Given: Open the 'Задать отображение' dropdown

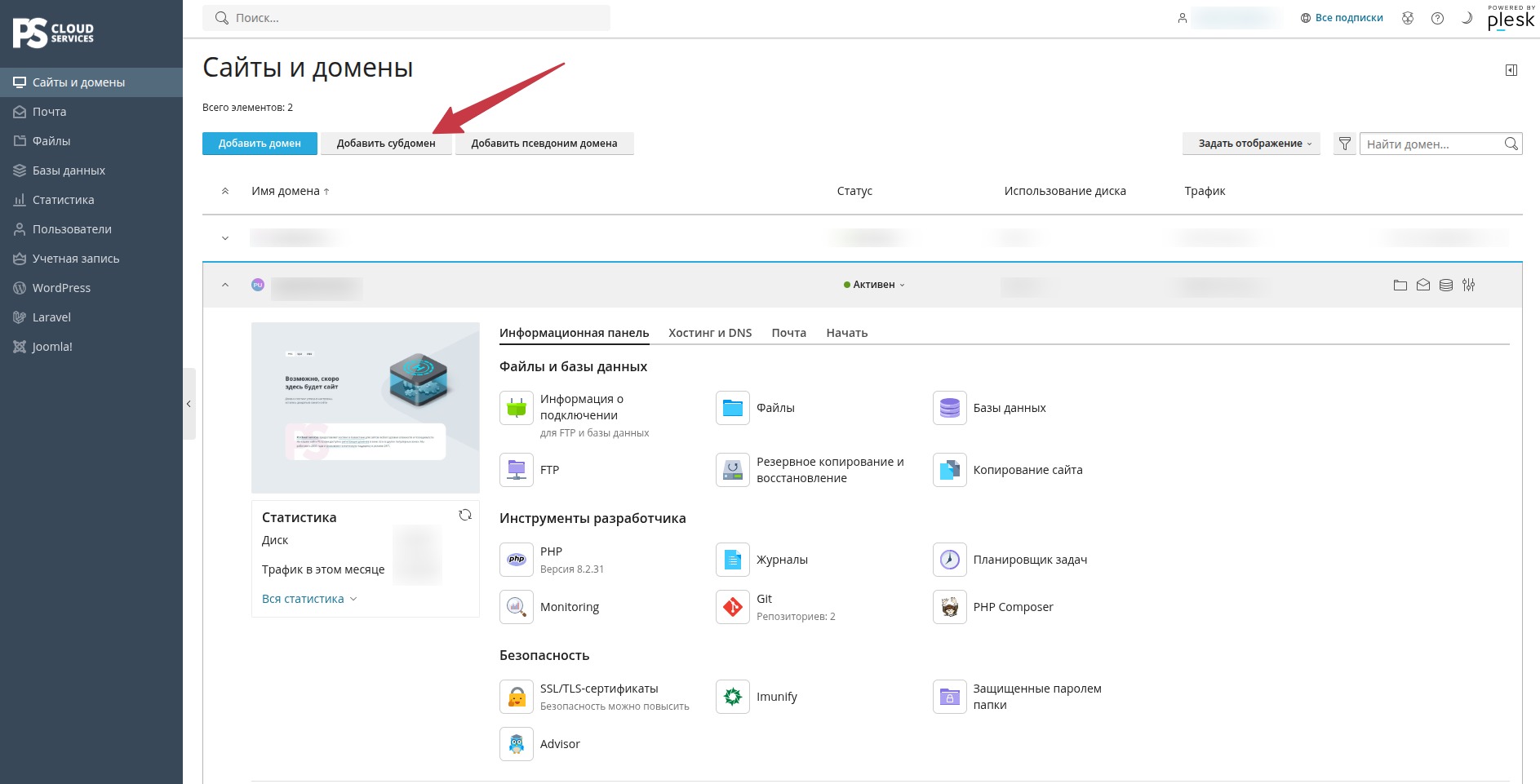Looking at the screenshot, I should [1251, 144].
